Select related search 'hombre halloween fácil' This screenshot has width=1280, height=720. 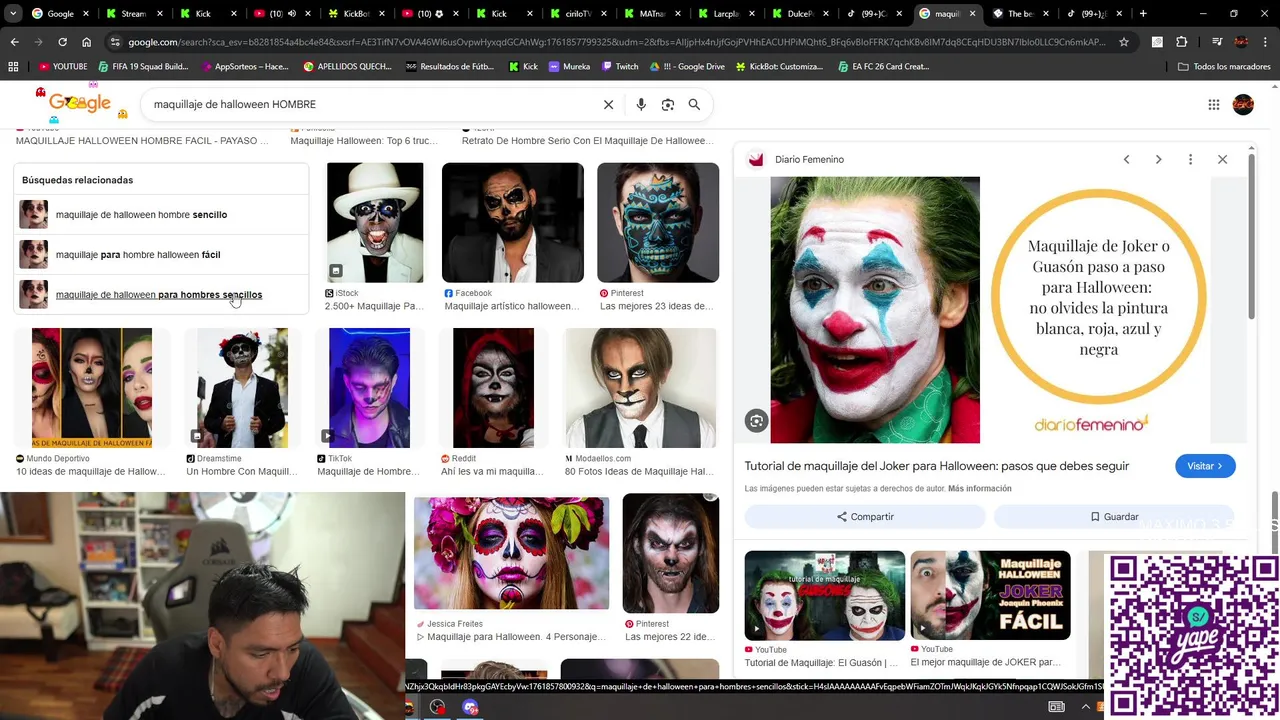pos(161,254)
